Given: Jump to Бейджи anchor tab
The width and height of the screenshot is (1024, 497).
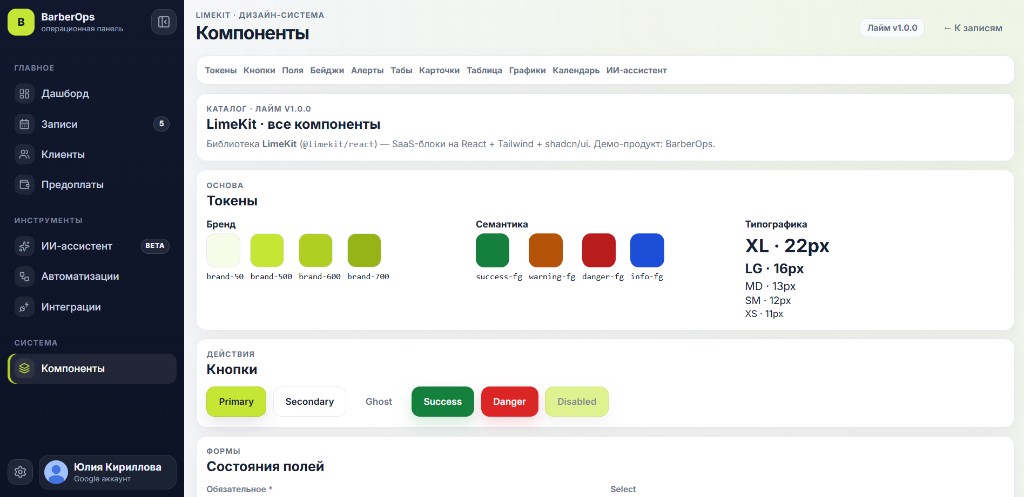Looking at the screenshot, I should click(327, 70).
